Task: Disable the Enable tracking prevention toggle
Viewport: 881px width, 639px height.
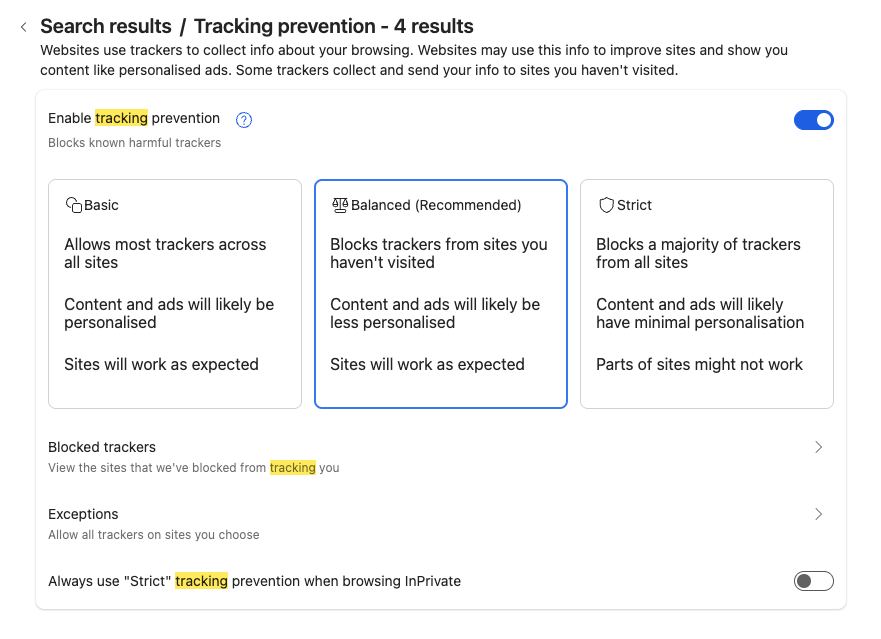Action: 813,120
